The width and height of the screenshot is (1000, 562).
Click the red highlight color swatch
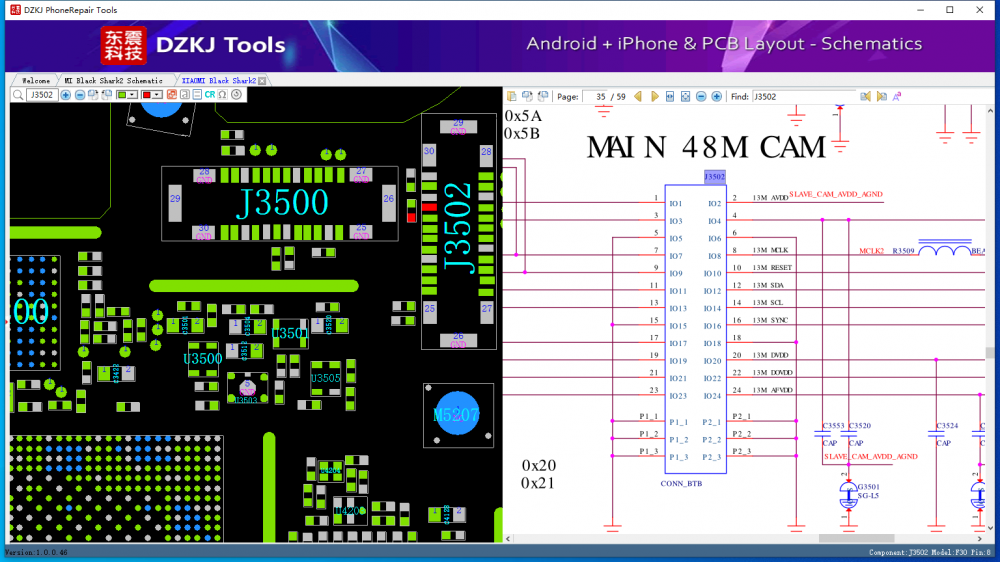(x=146, y=95)
